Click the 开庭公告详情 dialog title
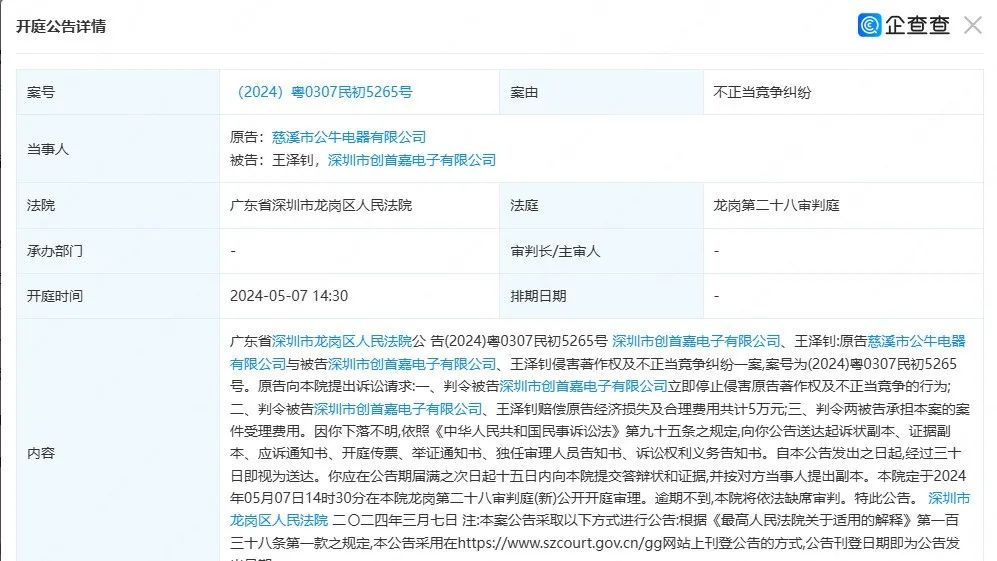Viewport: 997px width, 561px height. point(61,26)
